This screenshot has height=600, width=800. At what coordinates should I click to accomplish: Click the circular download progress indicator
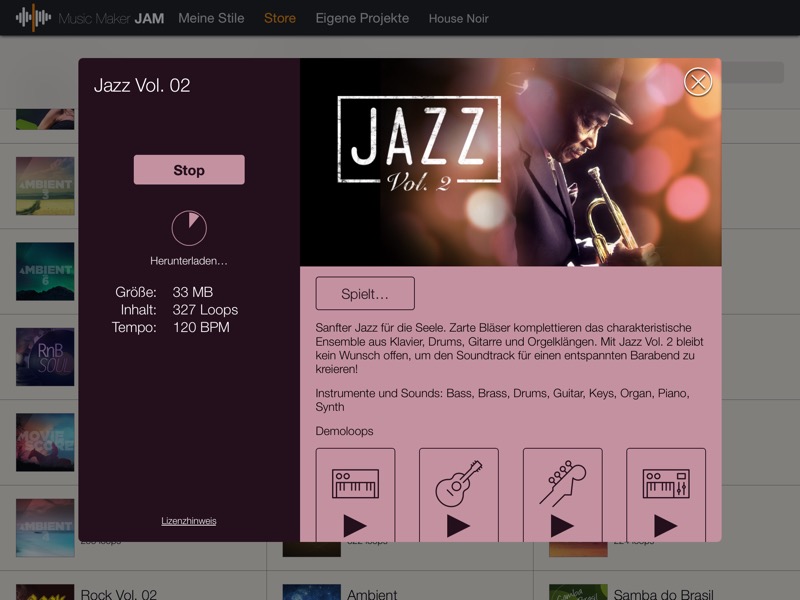(189, 228)
